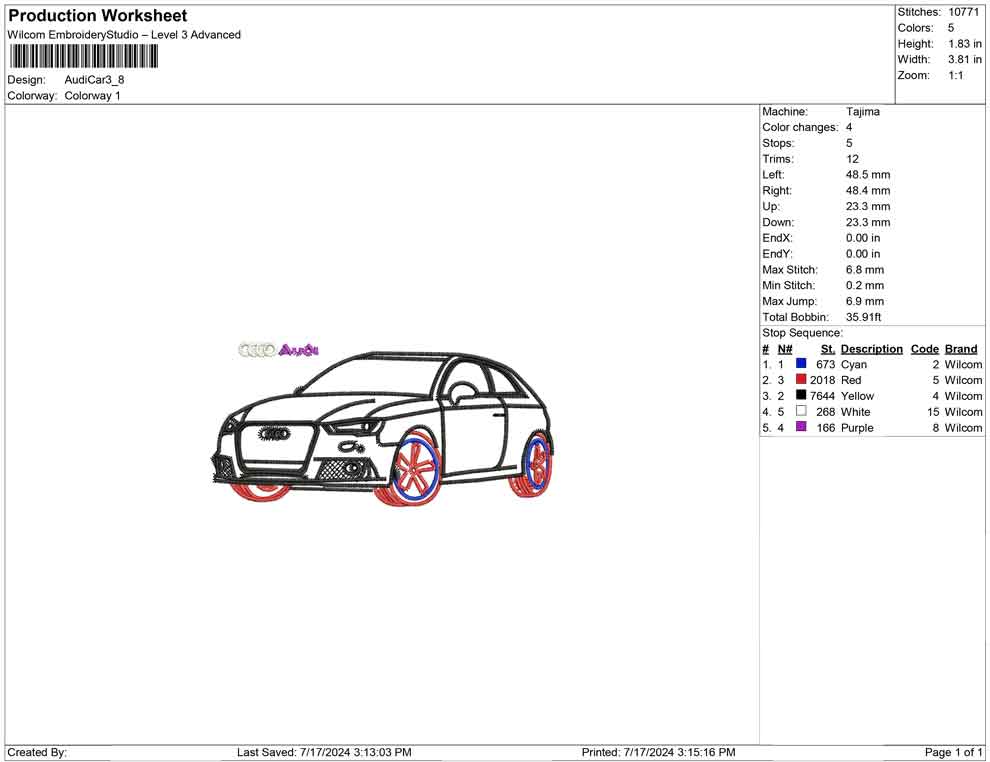
Task: Click the Max Stitch value '6.8 mm'
Action: pyautogui.click(x=865, y=270)
